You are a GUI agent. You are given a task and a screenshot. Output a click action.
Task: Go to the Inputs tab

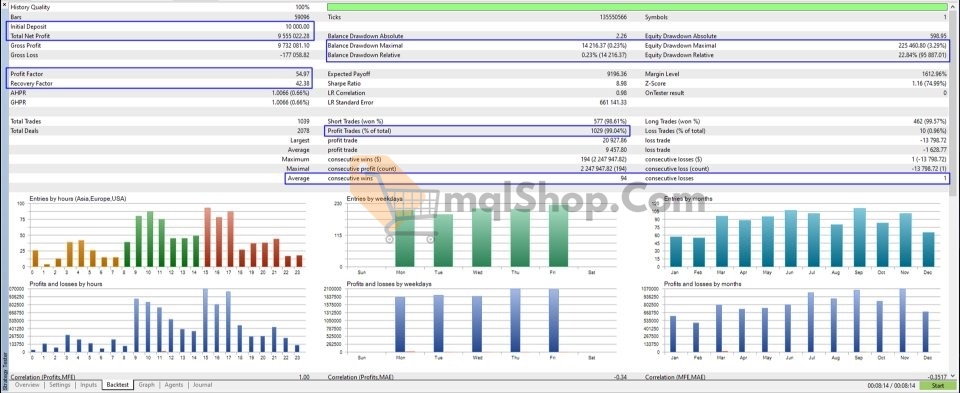(89, 385)
